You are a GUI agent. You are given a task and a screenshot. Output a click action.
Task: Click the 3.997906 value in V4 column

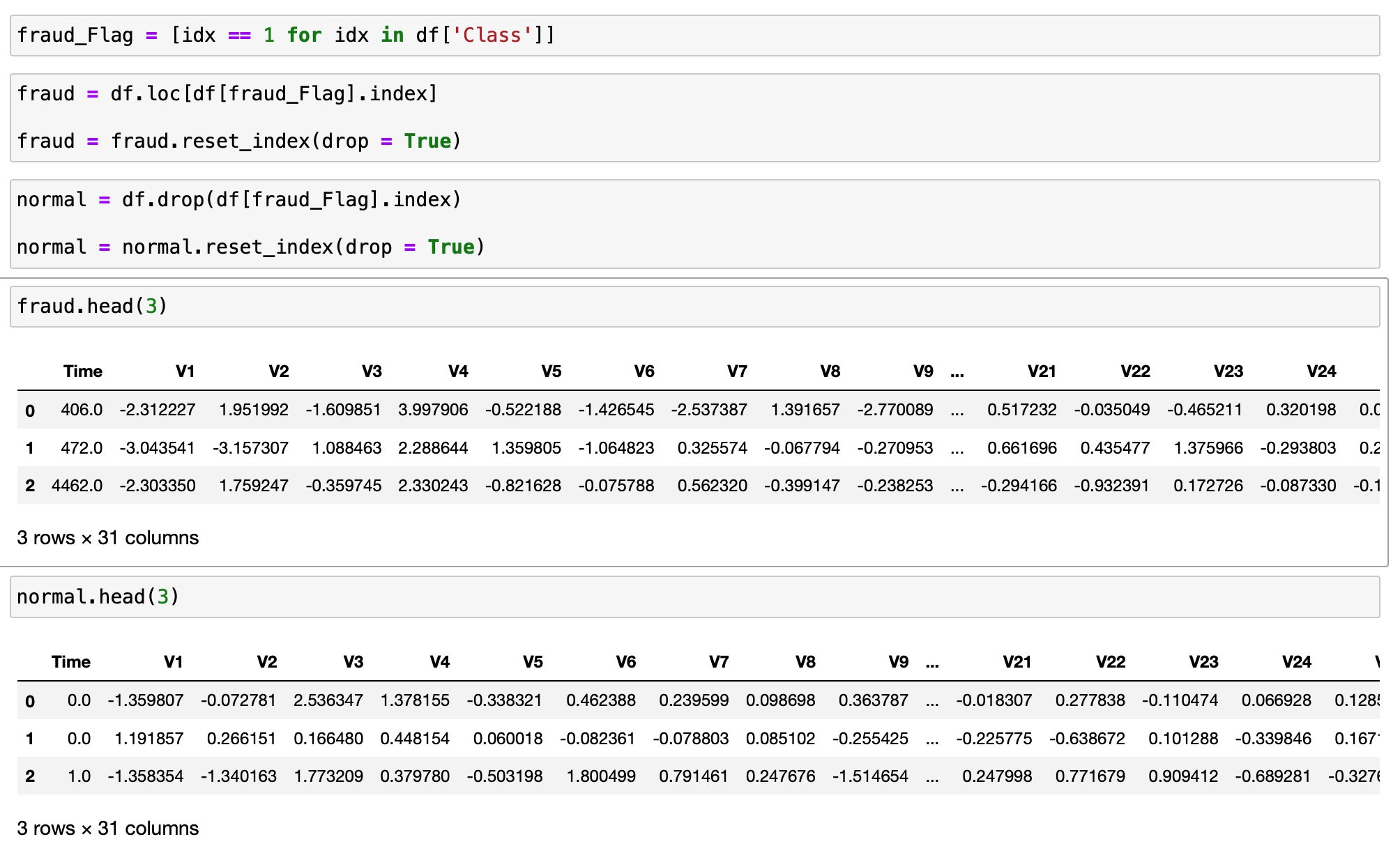[x=432, y=410]
